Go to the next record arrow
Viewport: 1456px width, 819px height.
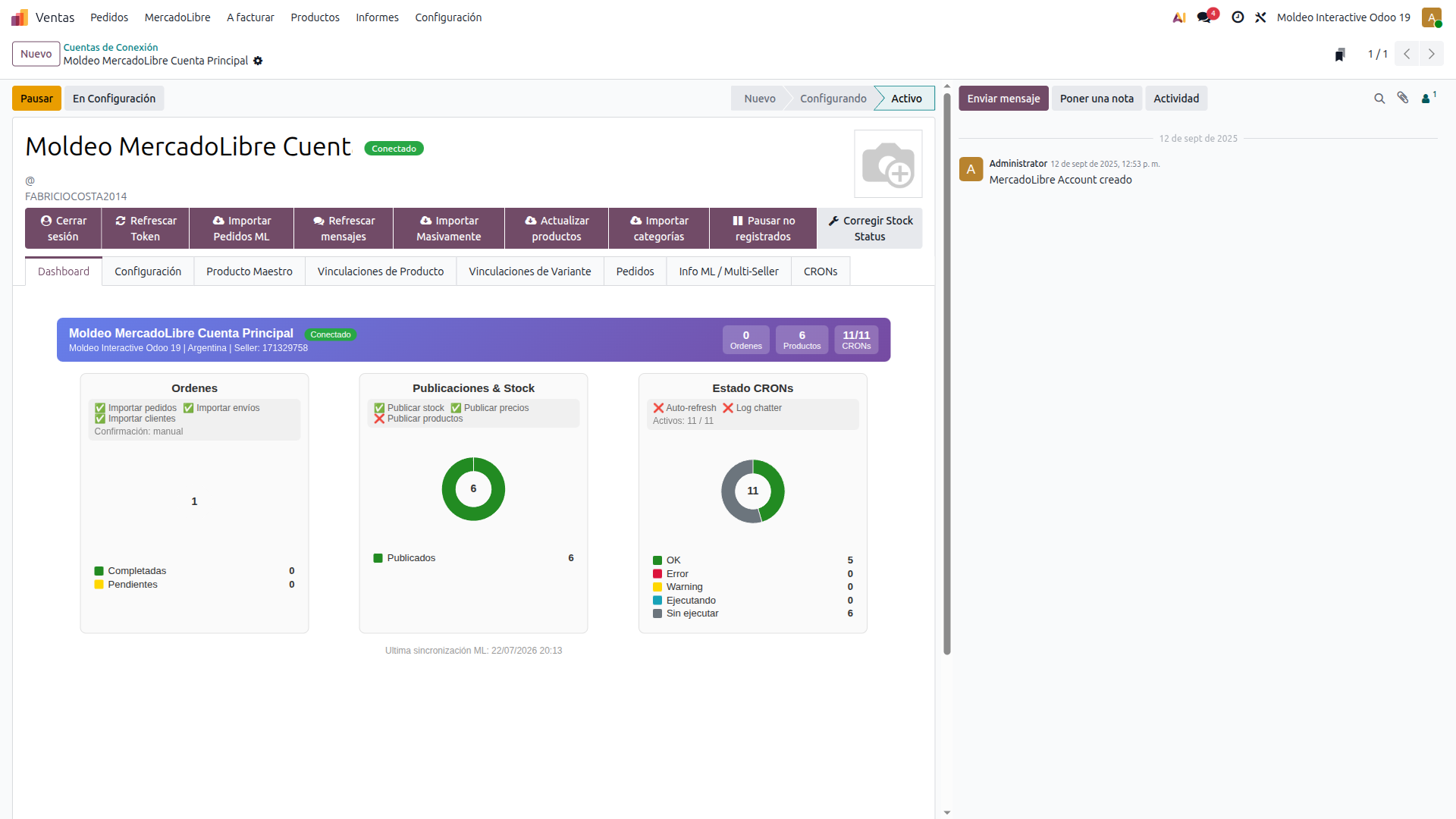point(1431,54)
